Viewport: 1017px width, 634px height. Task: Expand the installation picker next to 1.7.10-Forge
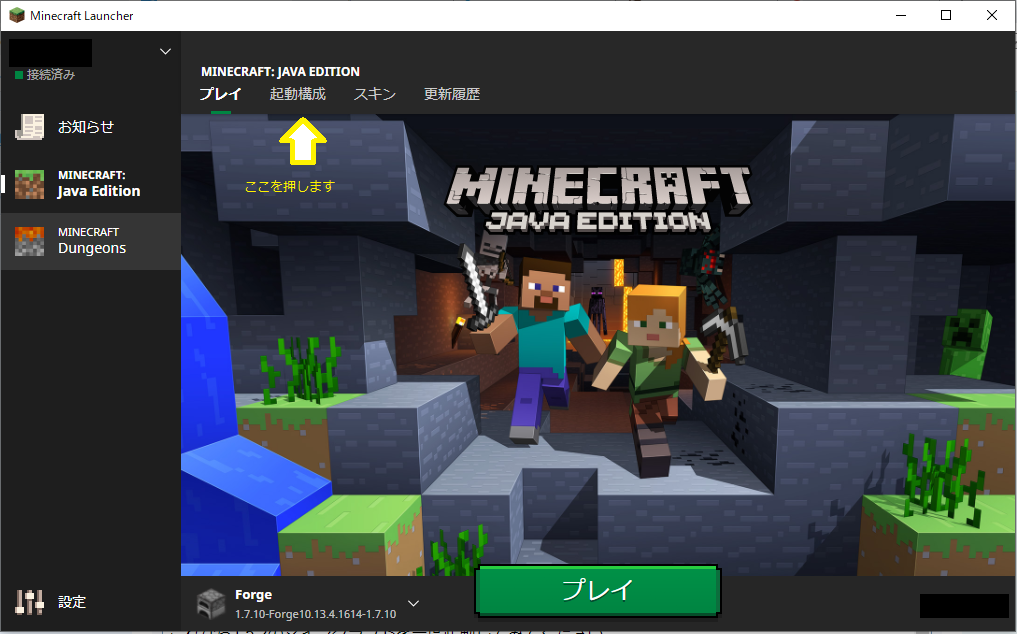point(412,603)
